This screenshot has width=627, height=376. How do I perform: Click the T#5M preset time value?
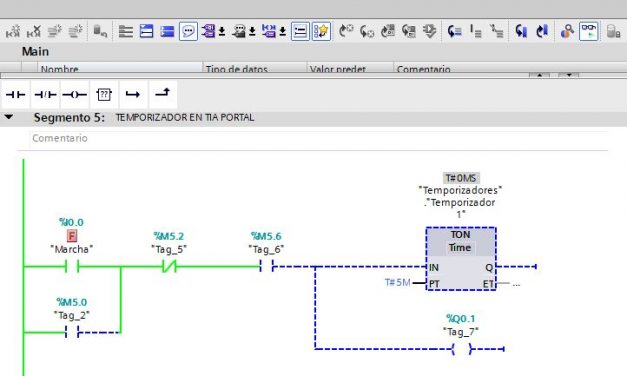click(397, 283)
